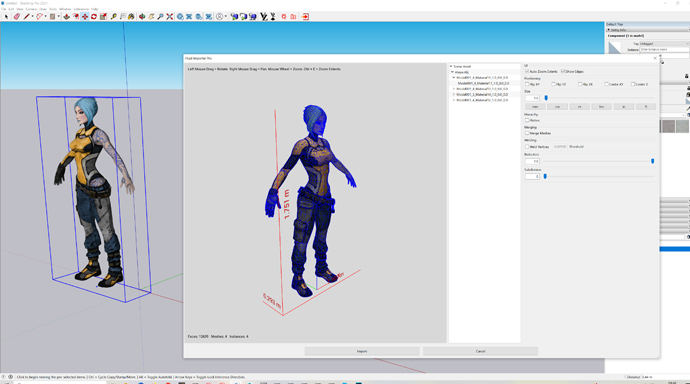Viewport: 690px width, 384px height.
Task: Click the Import button
Action: (362, 351)
